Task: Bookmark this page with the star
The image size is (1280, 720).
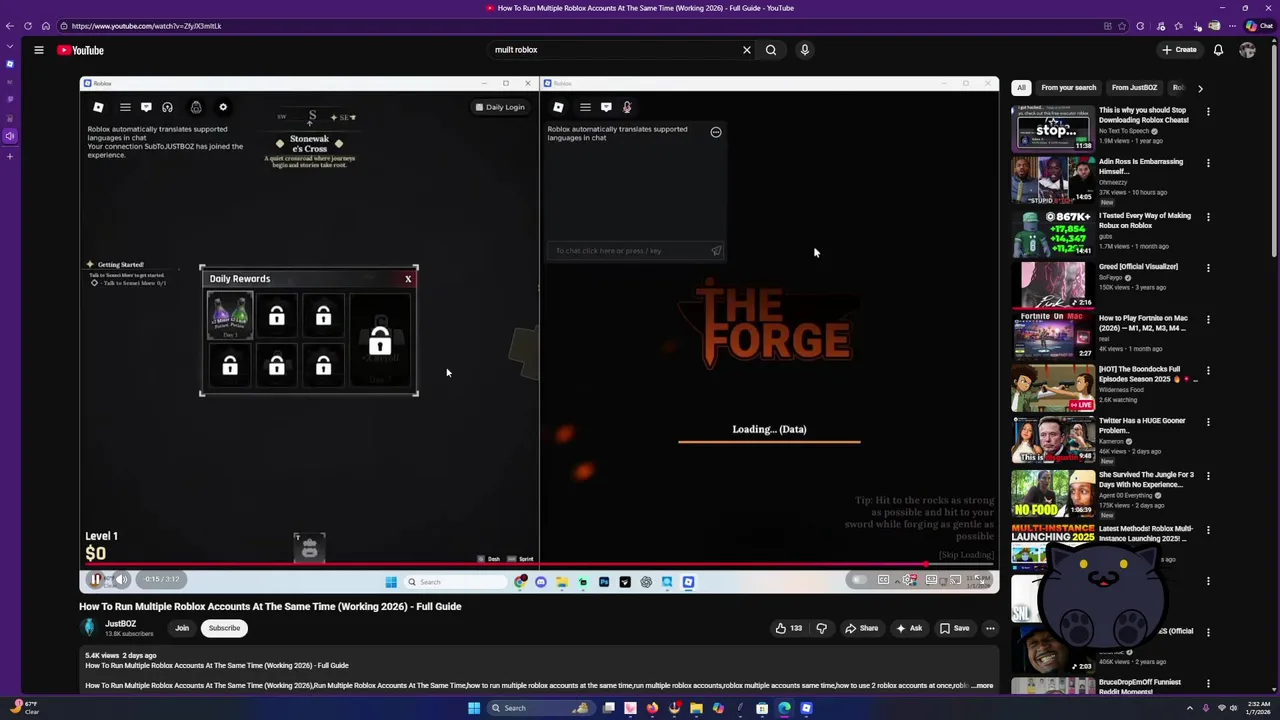Action: [x=1123, y=26]
